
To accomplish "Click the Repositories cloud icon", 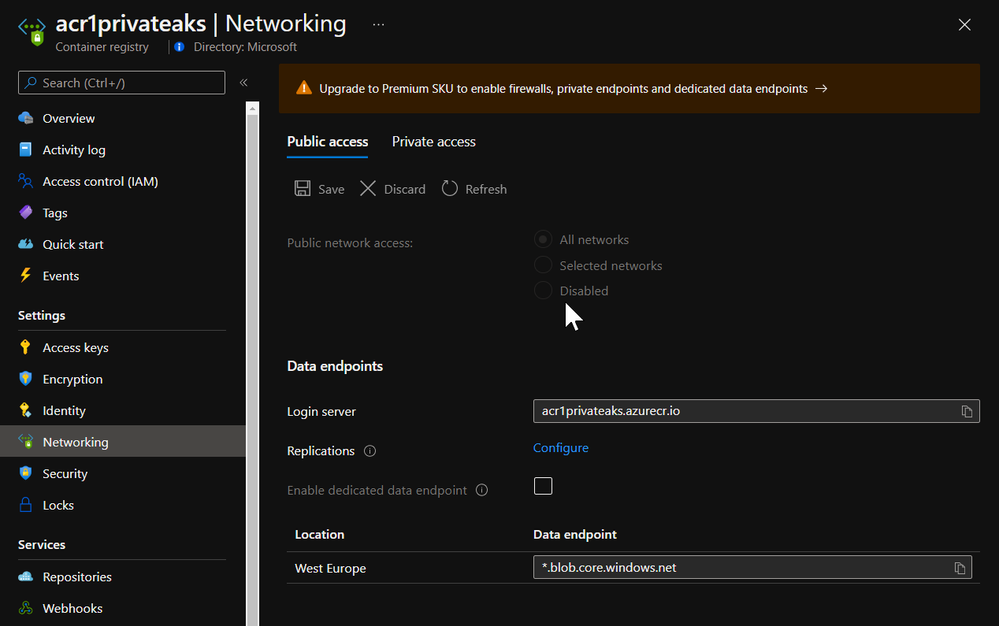I will click(x=25, y=576).
